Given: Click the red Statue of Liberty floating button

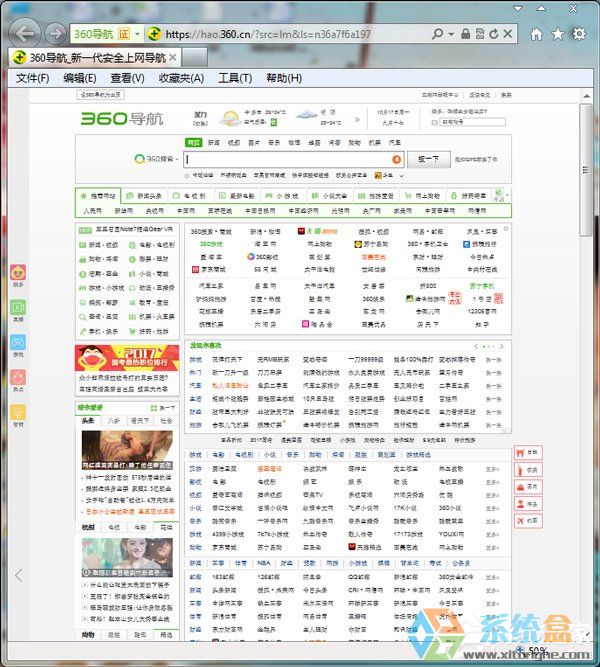Looking at the screenshot, I should 528,470.
